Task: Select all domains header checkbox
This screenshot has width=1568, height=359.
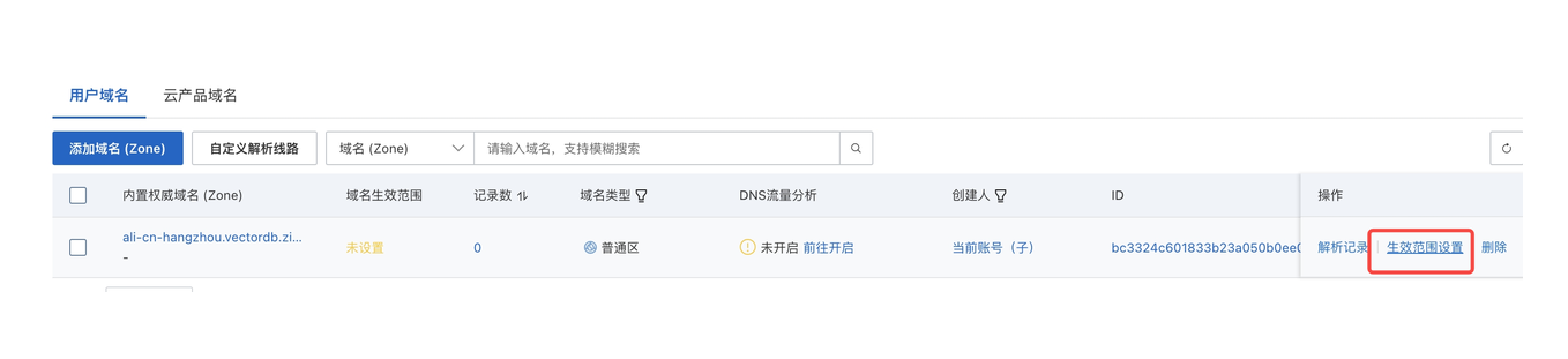Action: [x=78, y=195]
